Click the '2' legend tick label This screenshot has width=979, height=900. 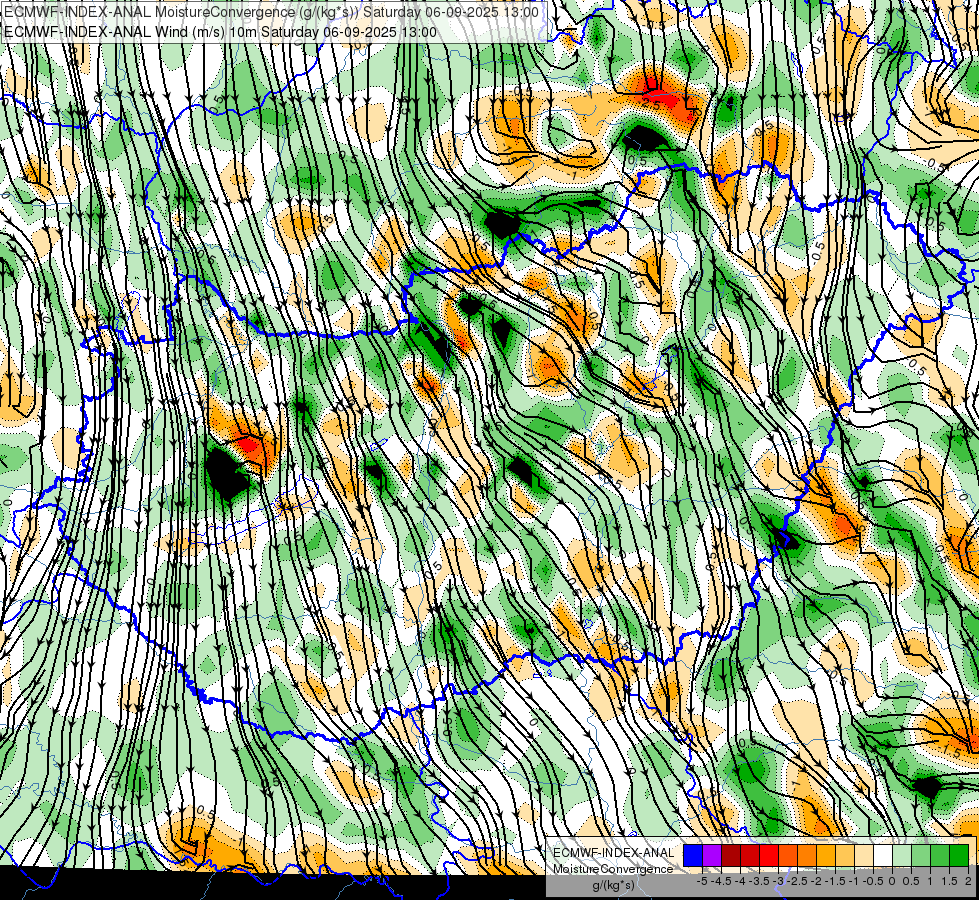click(x=968, y=881)
